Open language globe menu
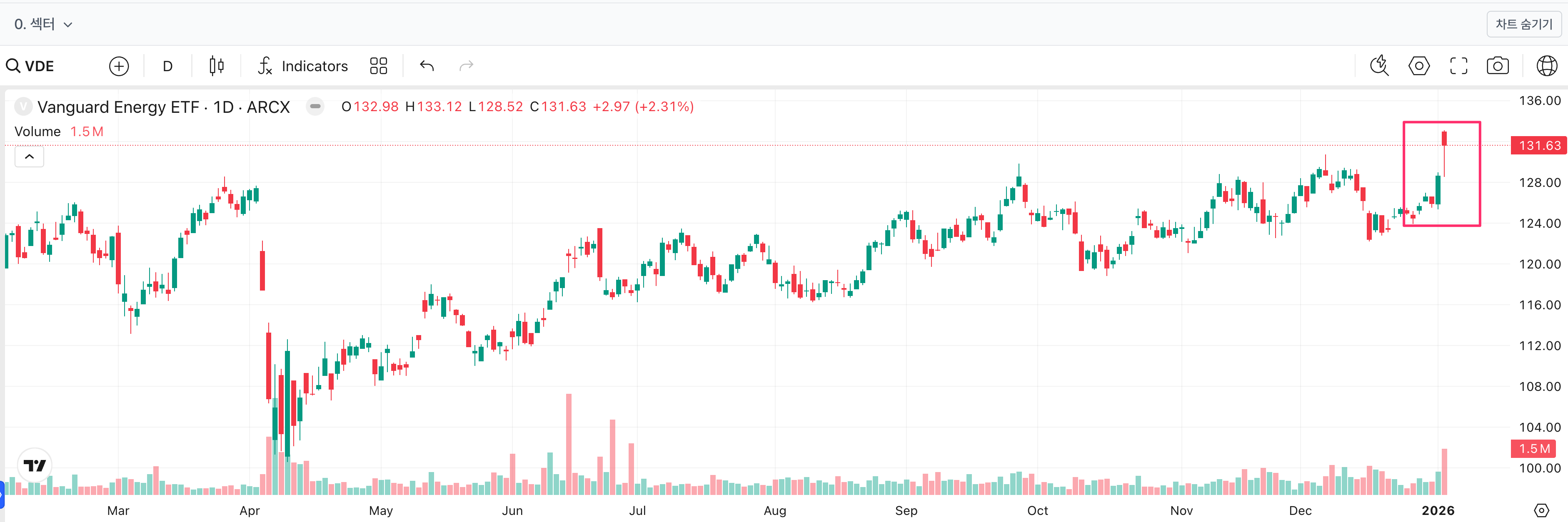 click(x=1546, y=66)
